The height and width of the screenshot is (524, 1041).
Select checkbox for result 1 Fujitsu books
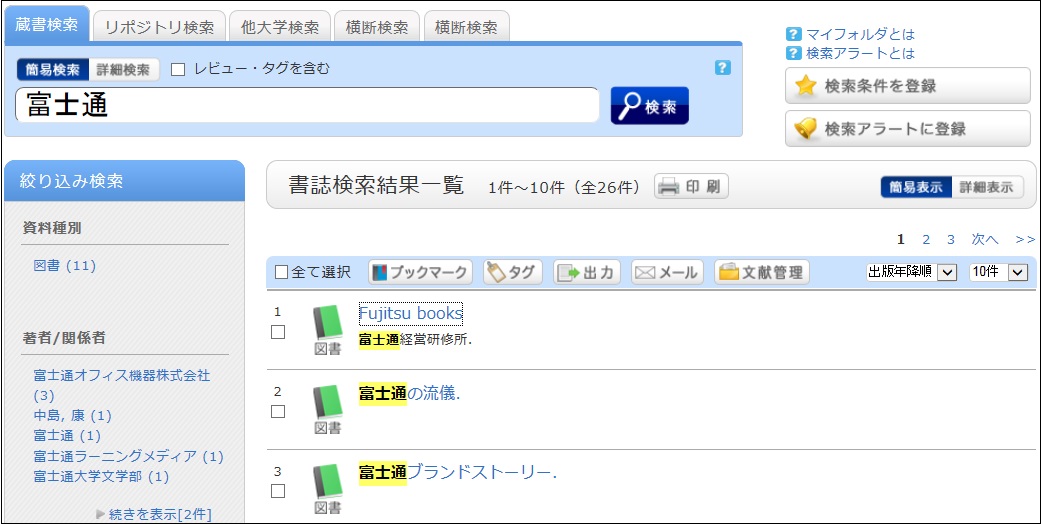278,332
